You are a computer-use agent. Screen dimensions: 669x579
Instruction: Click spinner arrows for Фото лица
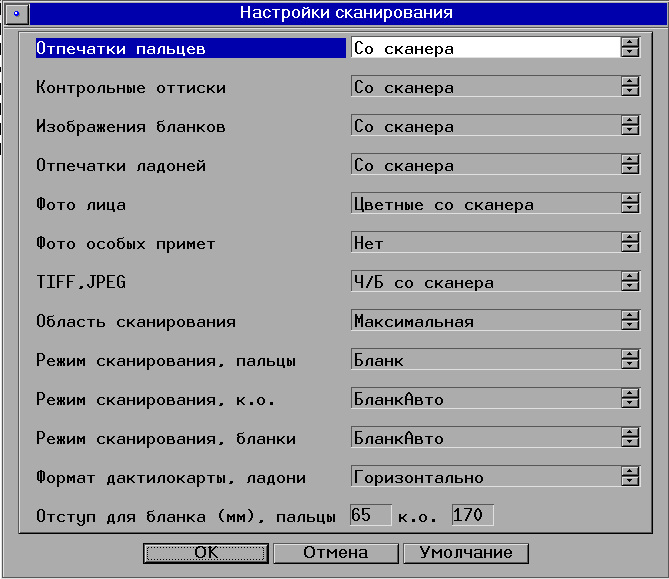[x=630, y=203]
